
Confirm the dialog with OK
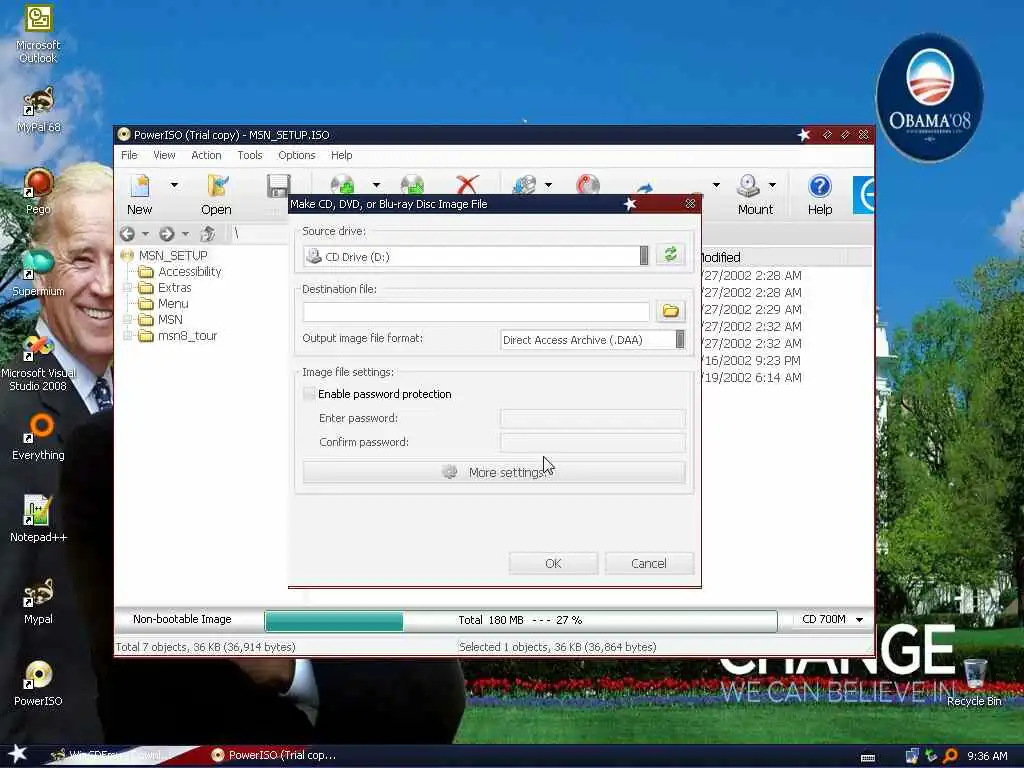tap(553, 564)
